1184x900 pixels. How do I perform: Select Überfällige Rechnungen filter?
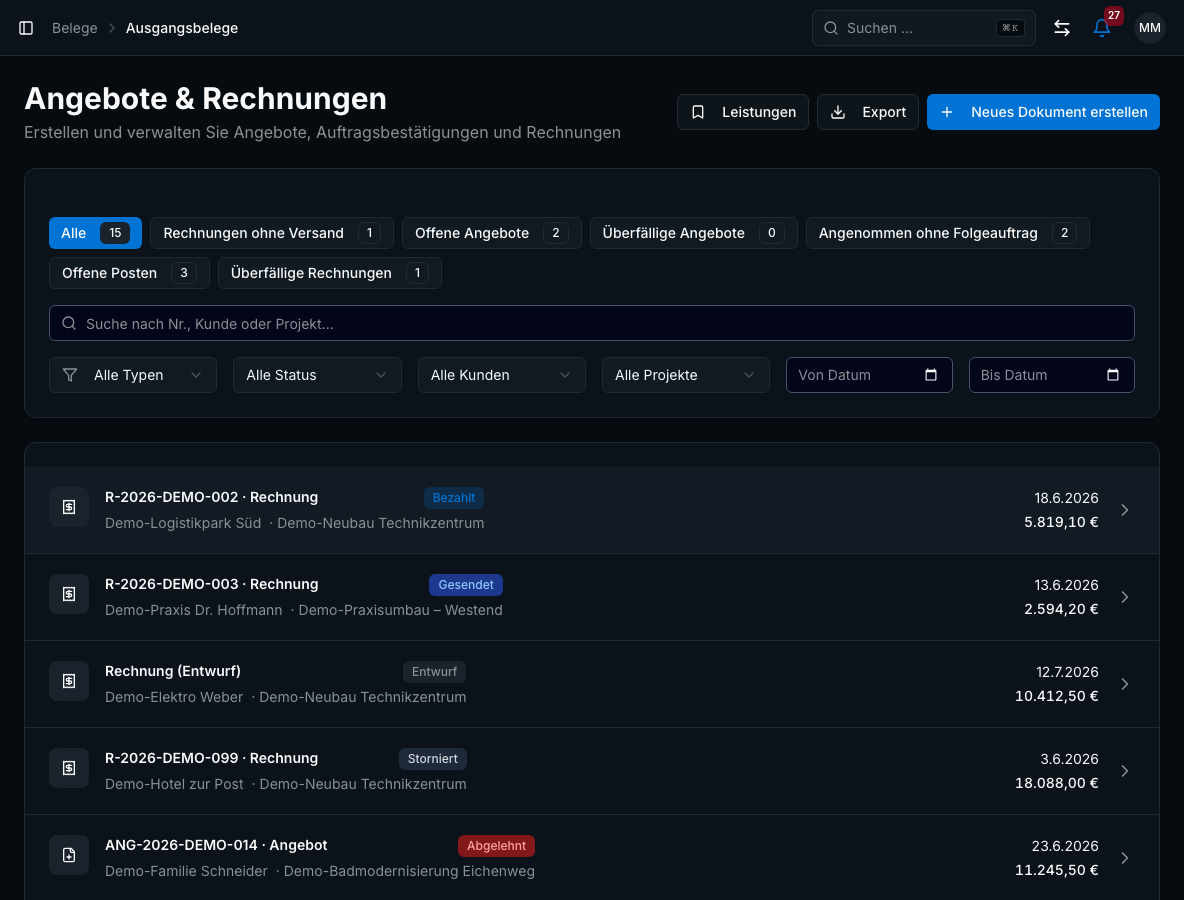point(329,273)
